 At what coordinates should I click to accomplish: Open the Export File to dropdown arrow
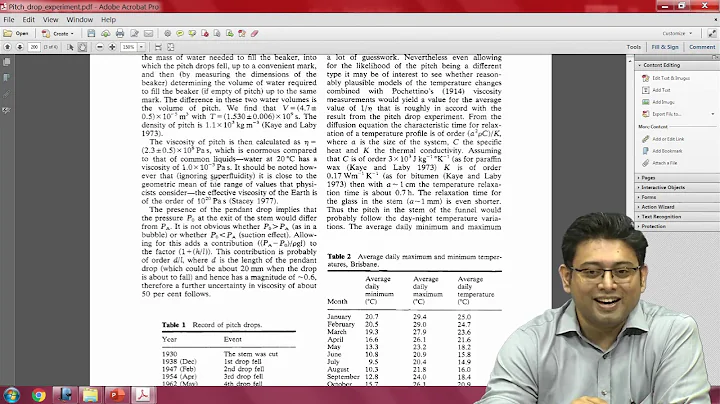[713, 114]
